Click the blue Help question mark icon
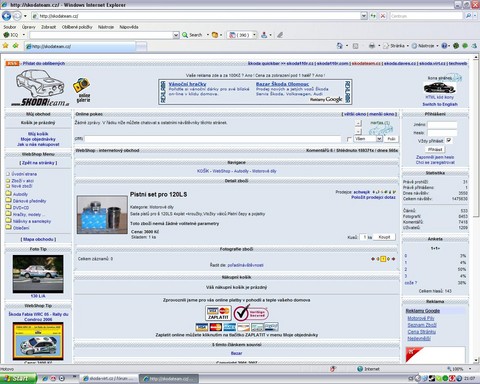This screenshot has width=480, height=384. (x=444, y=46)
